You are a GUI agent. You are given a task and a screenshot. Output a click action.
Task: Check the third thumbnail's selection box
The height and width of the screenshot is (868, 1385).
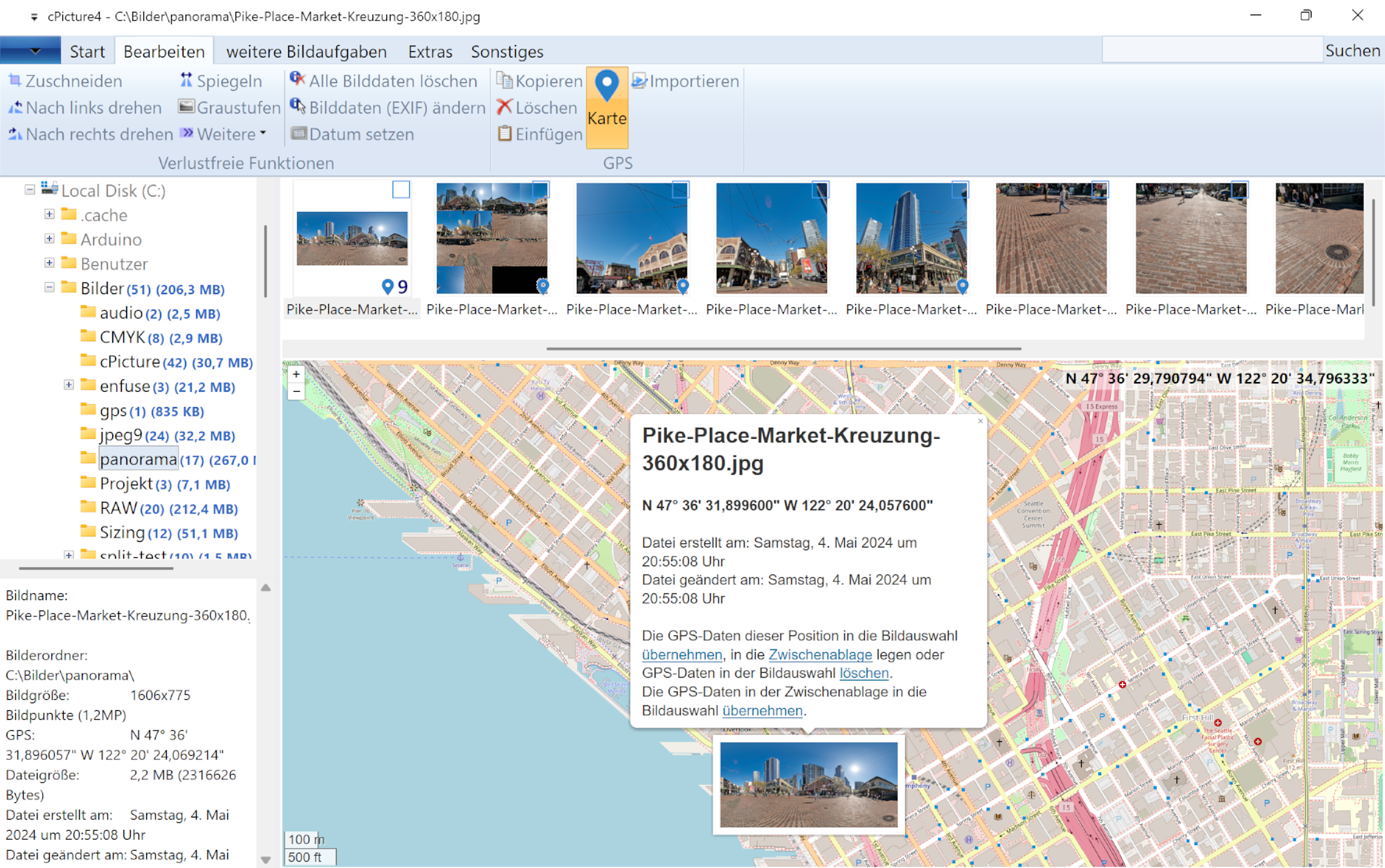click(x=681, y=189)
